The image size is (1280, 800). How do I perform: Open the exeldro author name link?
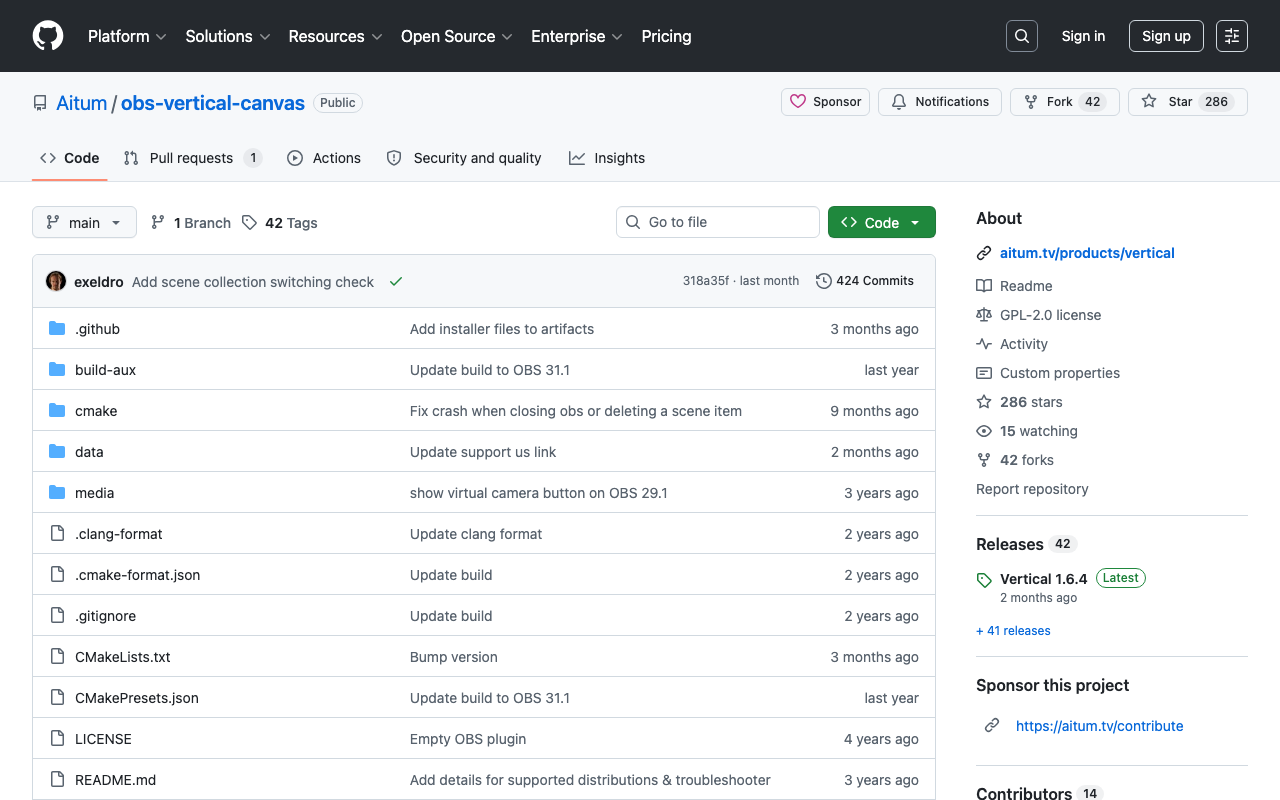coord(99,282)
